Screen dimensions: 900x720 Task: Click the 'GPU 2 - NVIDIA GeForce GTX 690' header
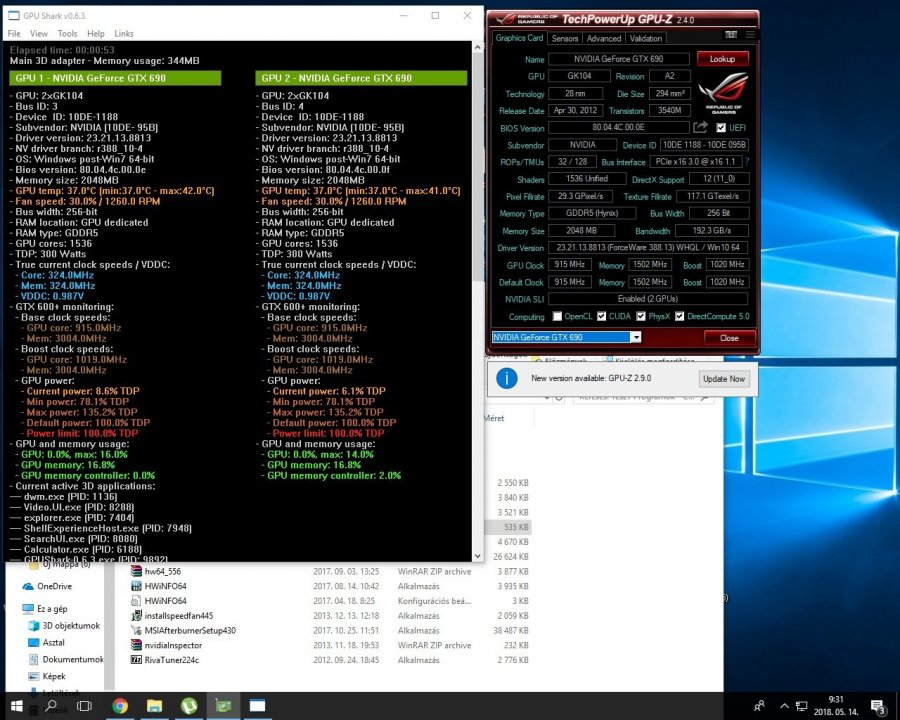pyautogui.click(x=362, y=78)
